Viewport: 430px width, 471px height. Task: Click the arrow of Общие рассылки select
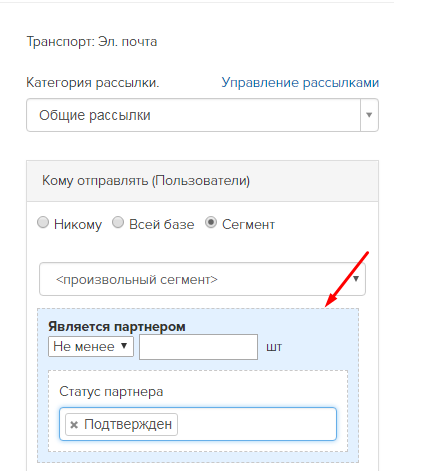point(369,115)
